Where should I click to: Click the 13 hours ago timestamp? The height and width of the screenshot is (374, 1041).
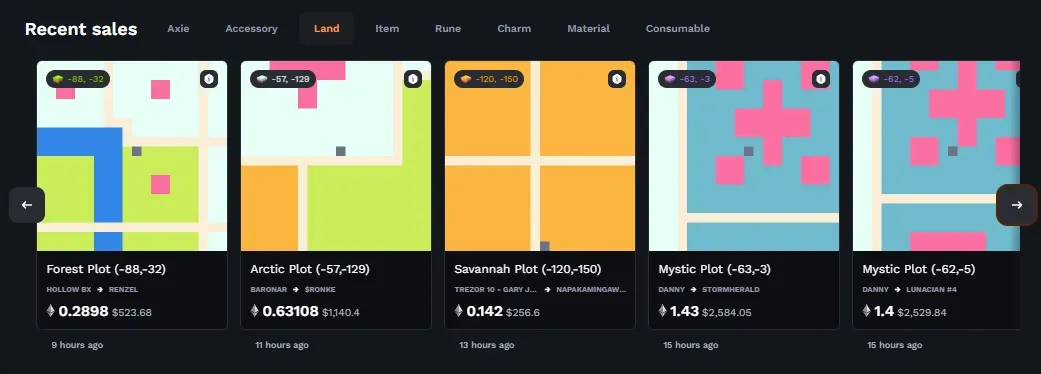[486, 345]
